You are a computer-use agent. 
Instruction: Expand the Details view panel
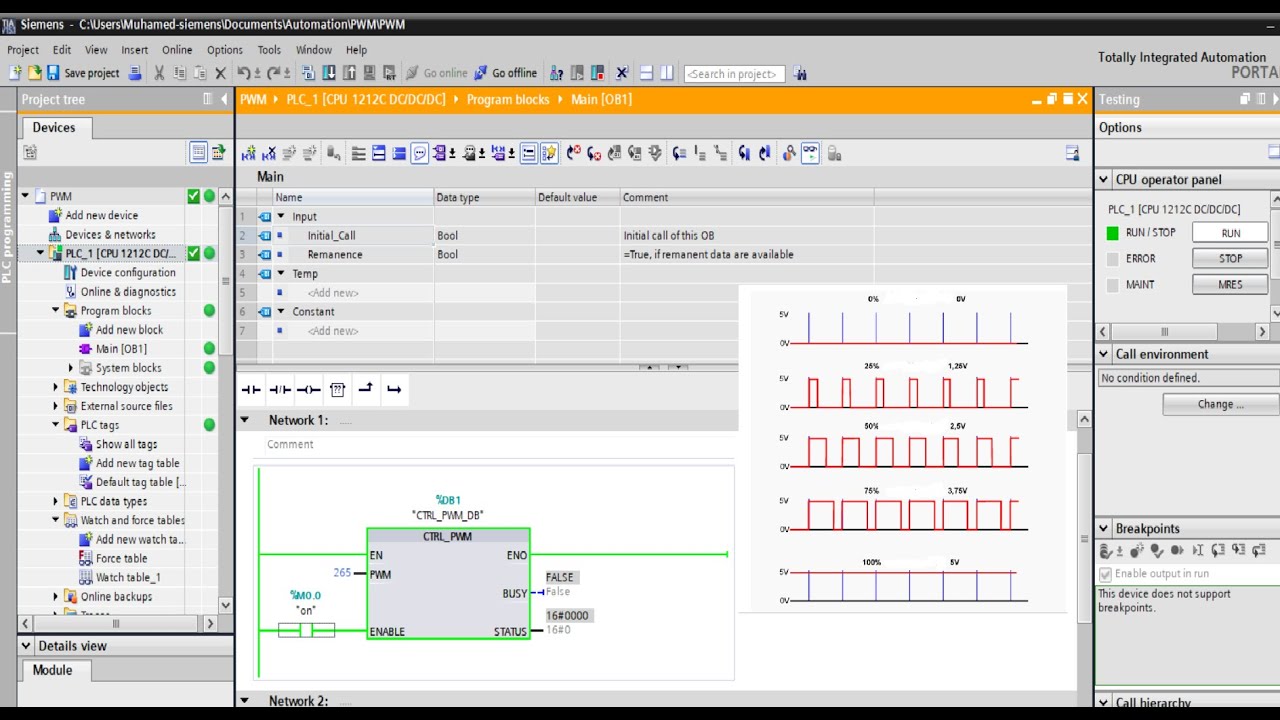tap(27, 646)
